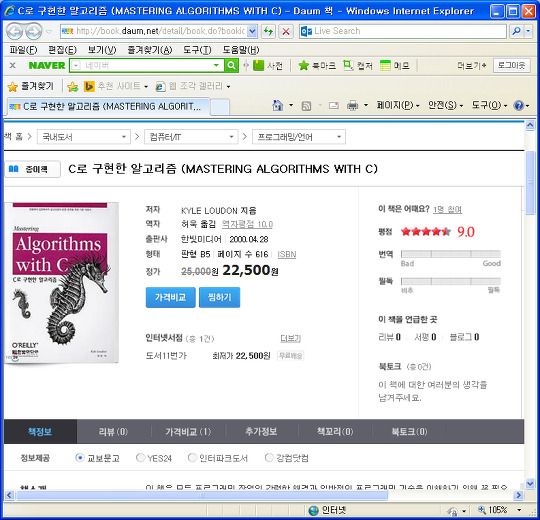Click the 더보기 link beside 인터넷서점
The image size is (540, 520).
(291, 339)
